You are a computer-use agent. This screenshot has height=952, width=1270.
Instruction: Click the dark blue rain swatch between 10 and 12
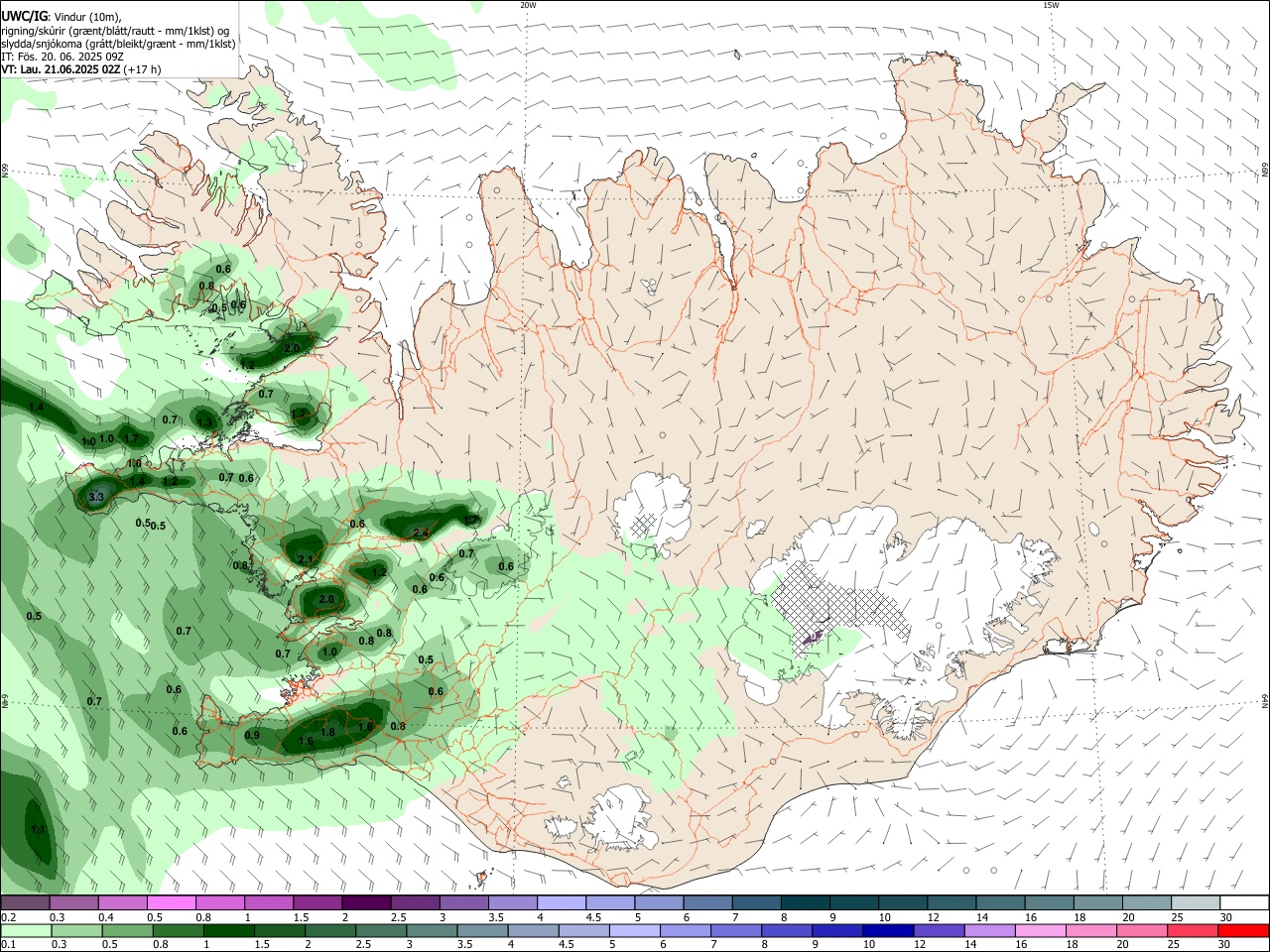coord(886,931)
